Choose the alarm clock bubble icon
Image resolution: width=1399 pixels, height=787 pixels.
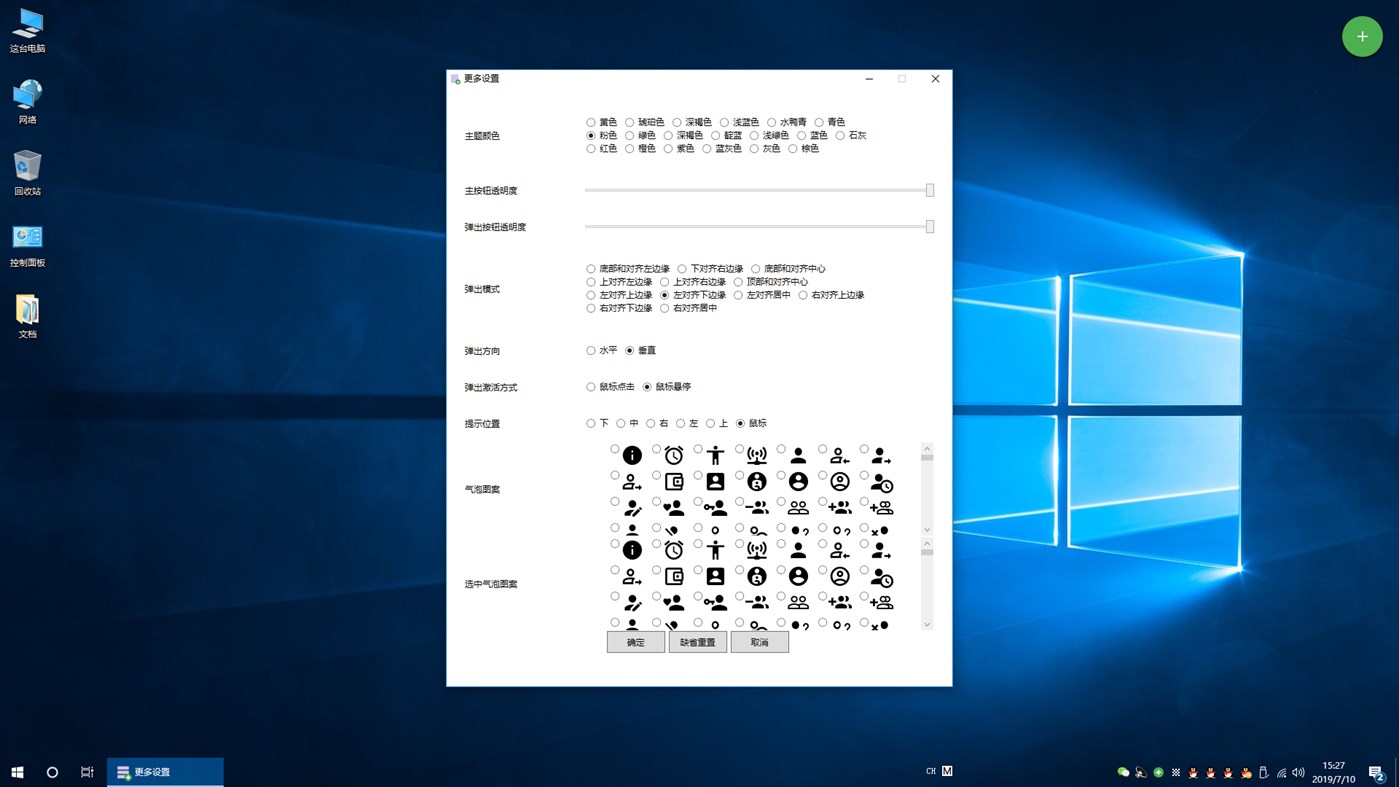(x=672, y=454)
